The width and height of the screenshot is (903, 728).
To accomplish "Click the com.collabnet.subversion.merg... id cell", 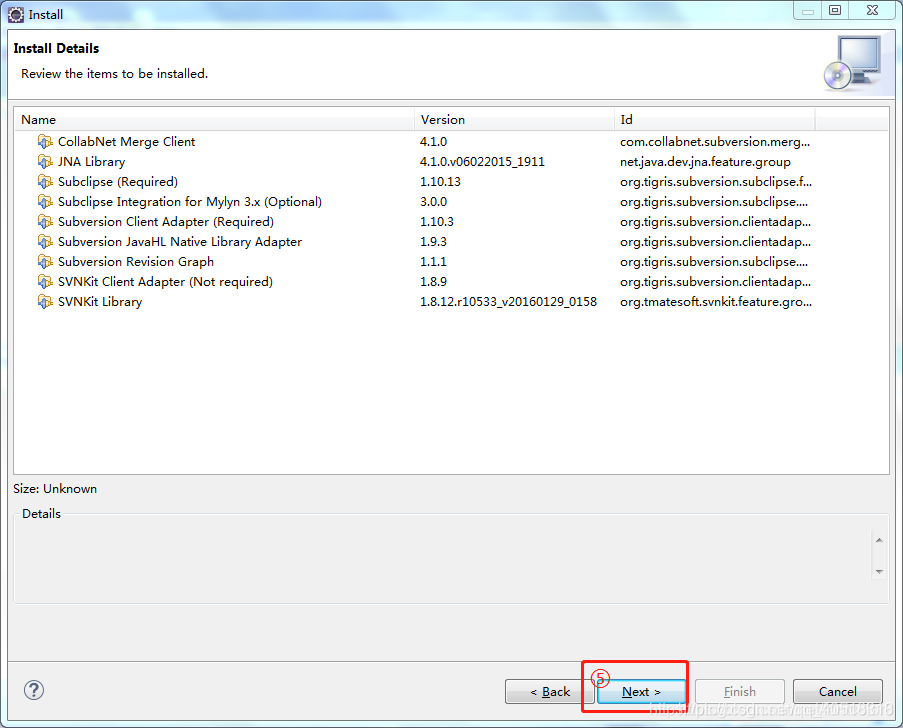I will point(715,142).
